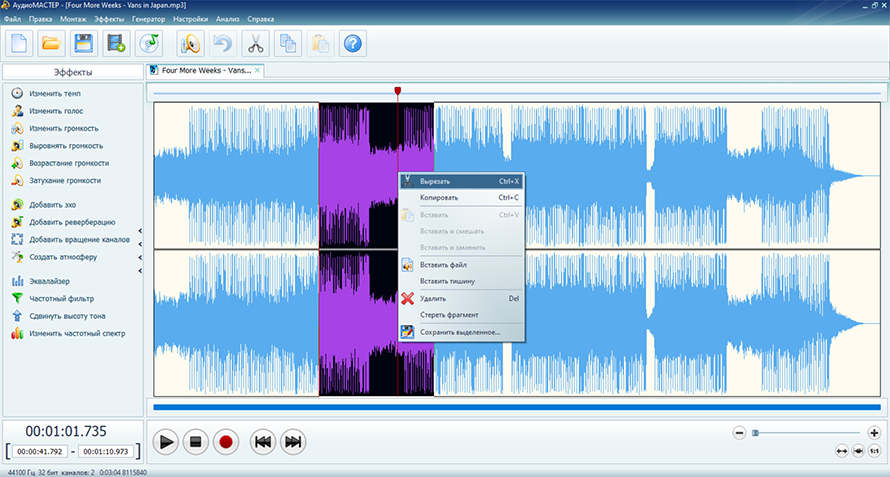Click the scissors Cut icon in toolbar
This screenshot has height=477, width=890.
pos(255,43)
